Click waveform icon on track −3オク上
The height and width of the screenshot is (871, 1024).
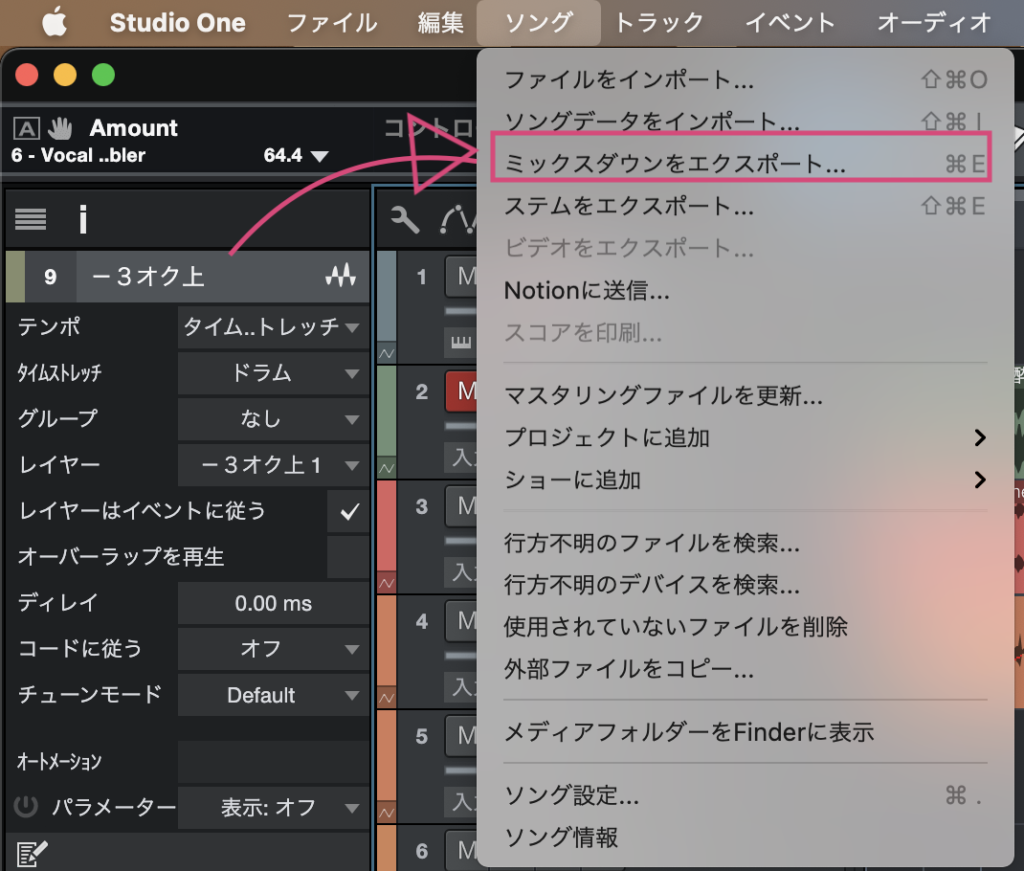click(341, 277)
